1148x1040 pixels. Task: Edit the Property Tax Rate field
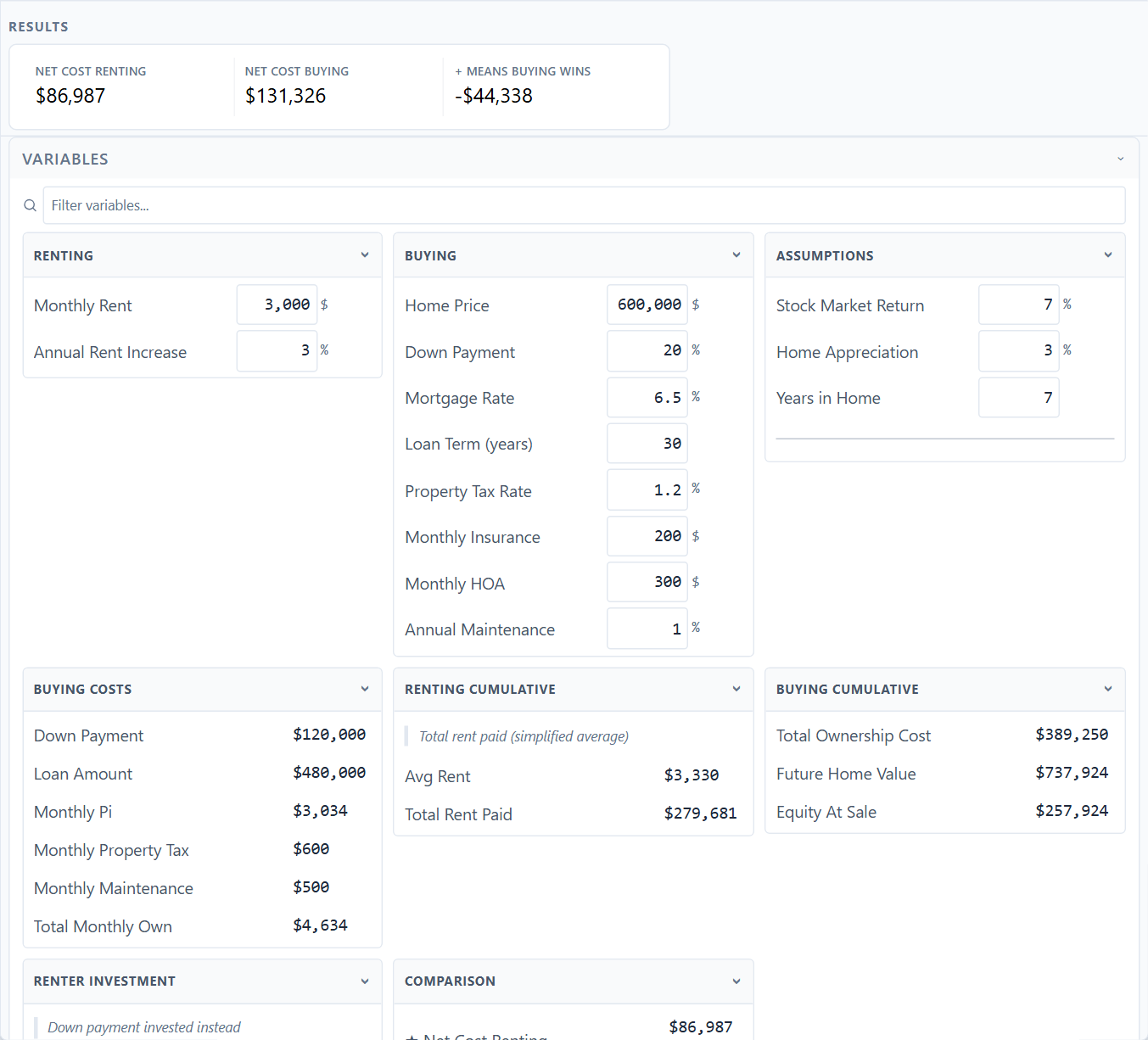pos(647,490)
